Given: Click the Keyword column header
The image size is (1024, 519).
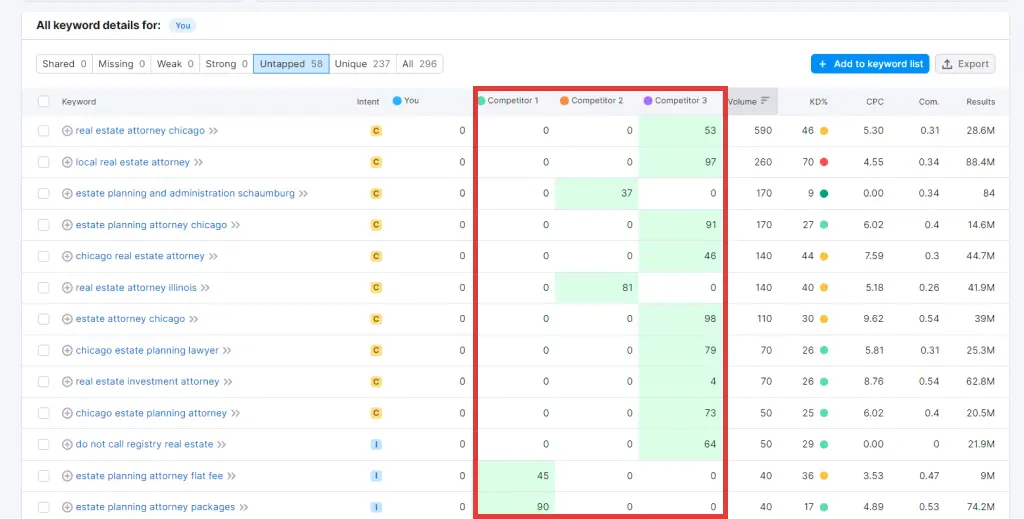Looking at the screenshot, I should [x=79, y=101].
